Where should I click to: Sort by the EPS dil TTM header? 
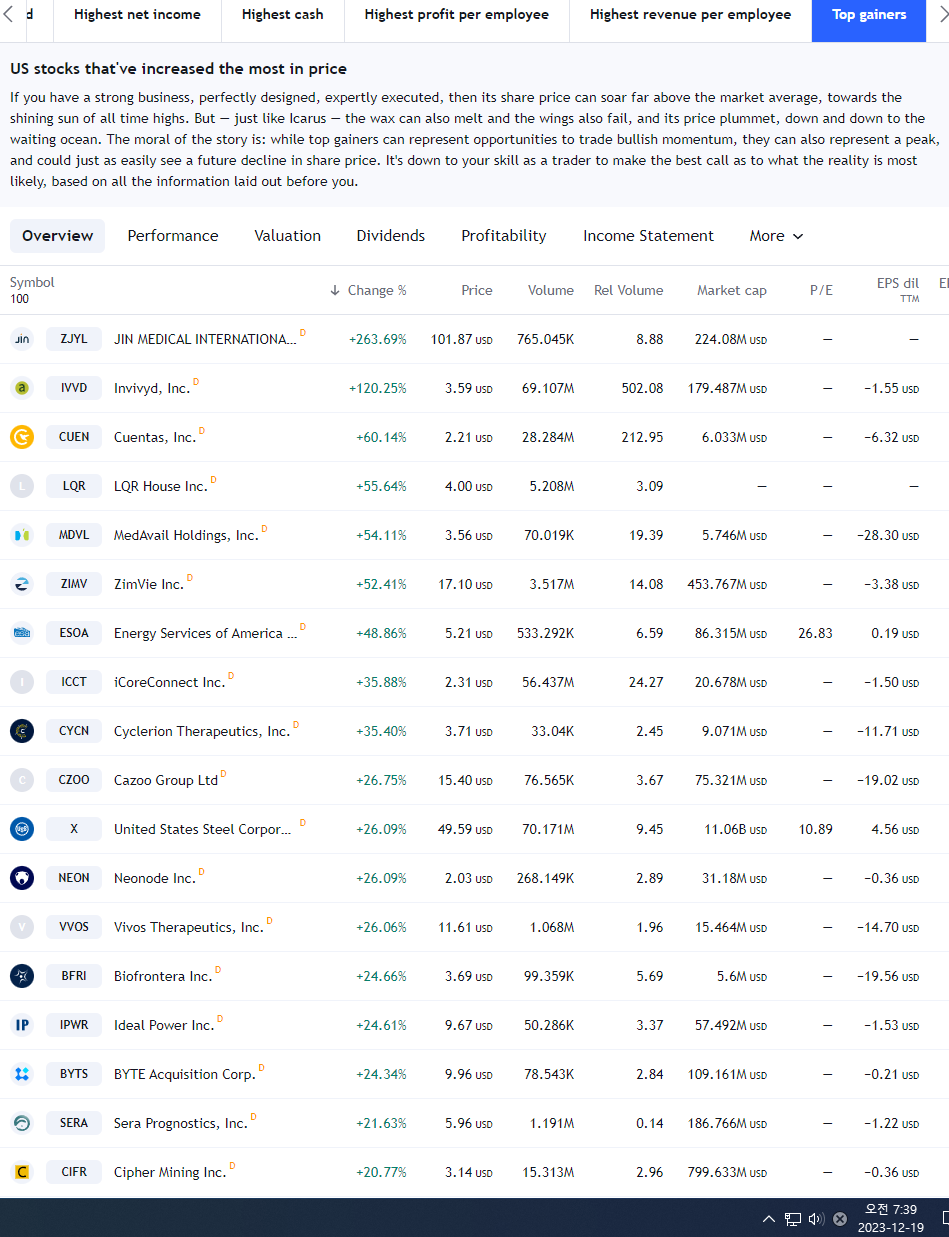tap(897, 290)
